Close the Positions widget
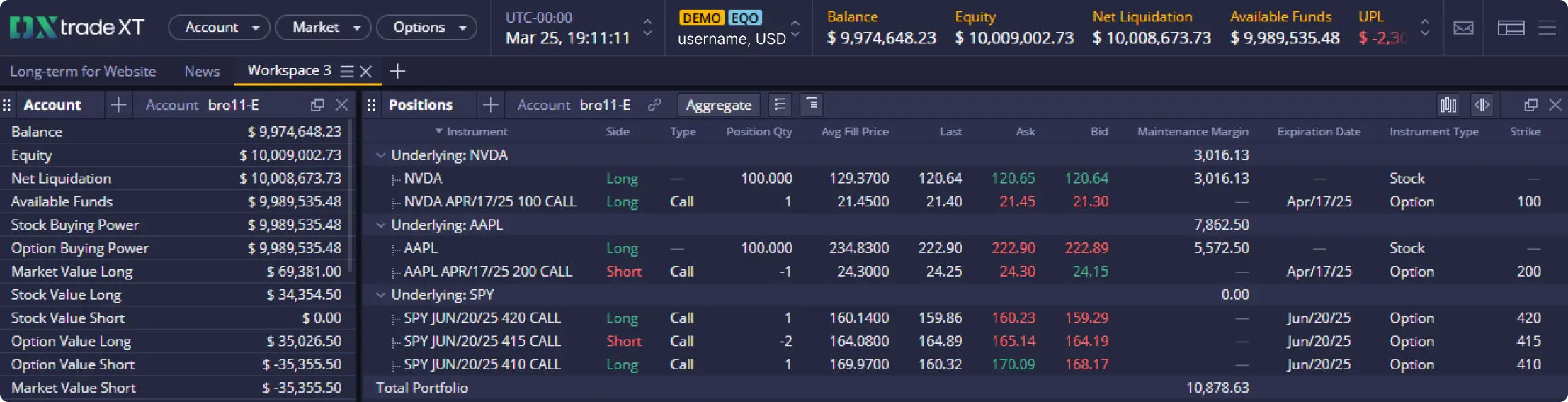 pyautogui.click(x=1555, y=105)
